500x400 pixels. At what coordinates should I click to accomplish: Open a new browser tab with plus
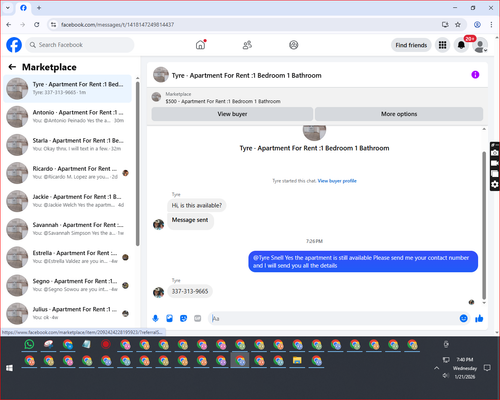[x=39, y=8]
